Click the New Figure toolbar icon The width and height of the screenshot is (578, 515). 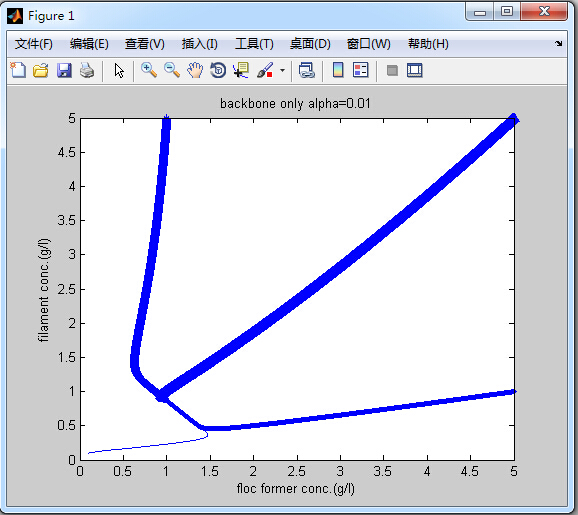(x=18, y=70)
